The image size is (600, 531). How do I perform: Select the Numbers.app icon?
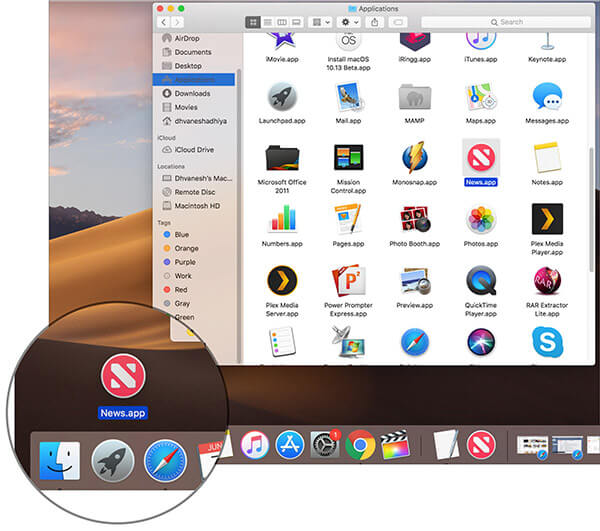pyautogui.click(x=282, y=219)
